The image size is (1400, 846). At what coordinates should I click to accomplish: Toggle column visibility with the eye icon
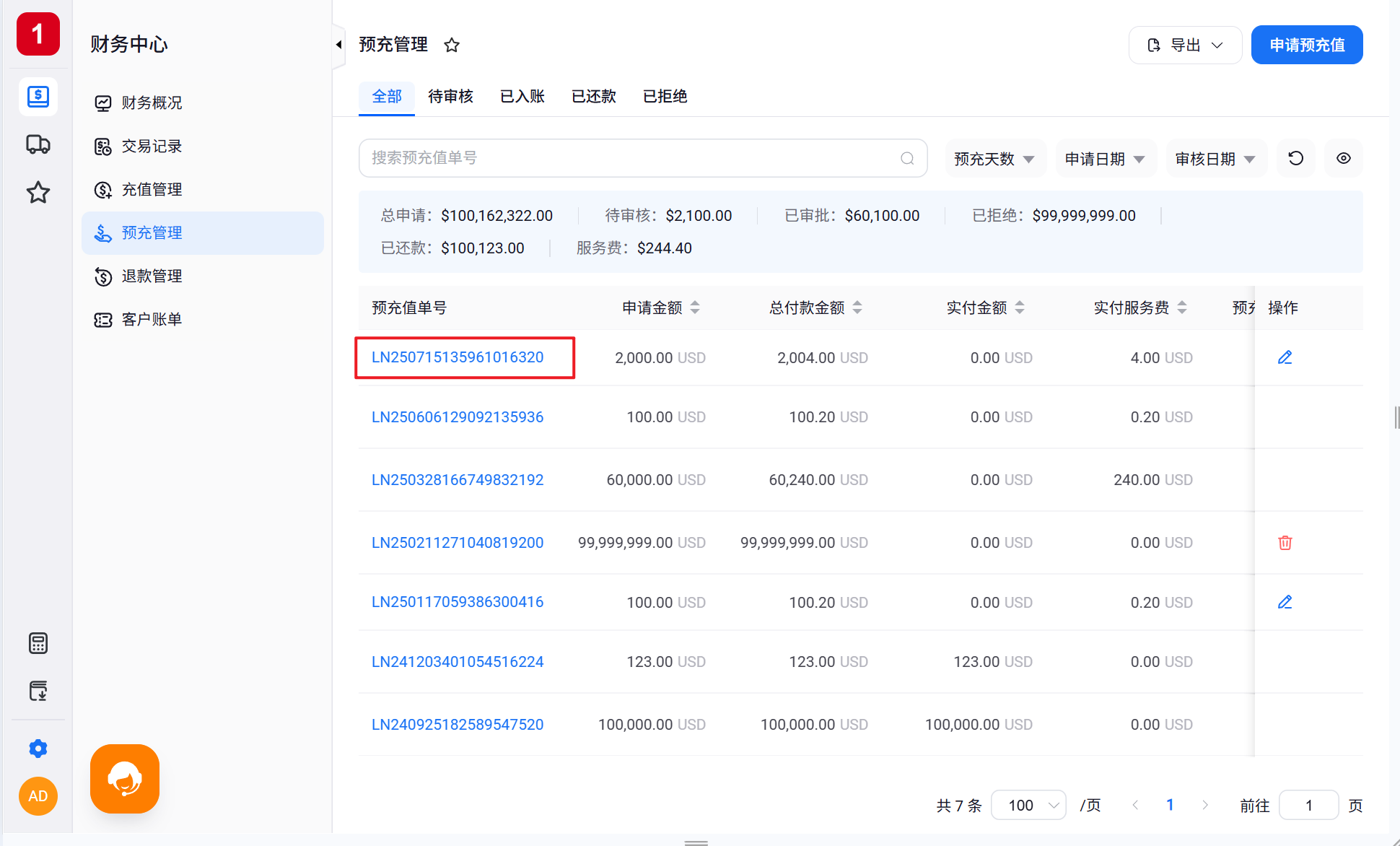coord(1344,158)
